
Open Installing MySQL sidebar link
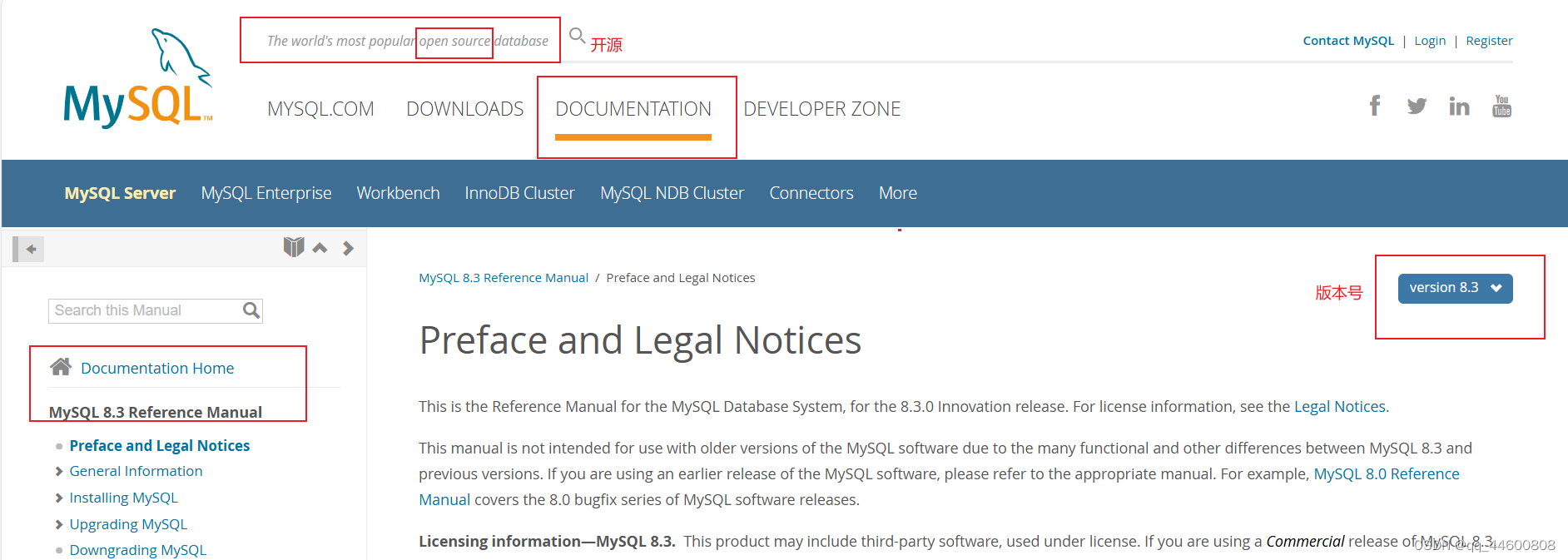(123, 498)
